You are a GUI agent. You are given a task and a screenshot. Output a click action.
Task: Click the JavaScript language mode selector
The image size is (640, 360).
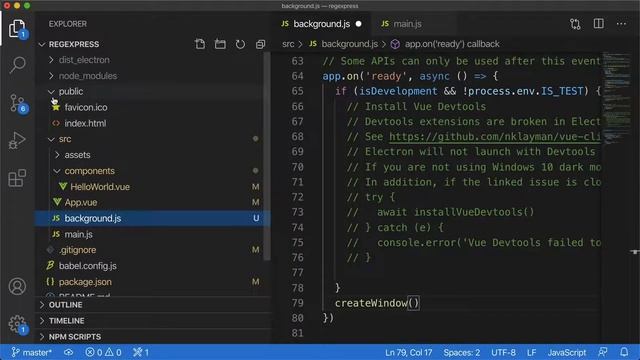coord(567,352)
